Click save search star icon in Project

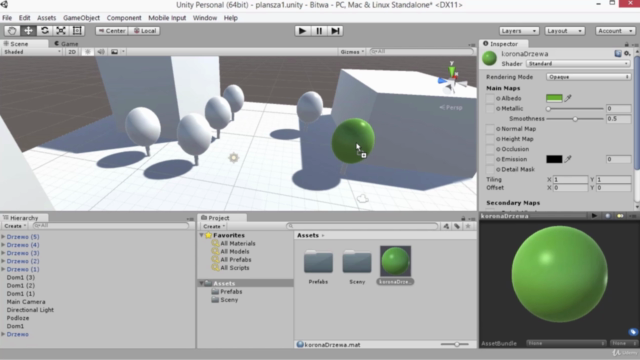click(x=468, y=226)
